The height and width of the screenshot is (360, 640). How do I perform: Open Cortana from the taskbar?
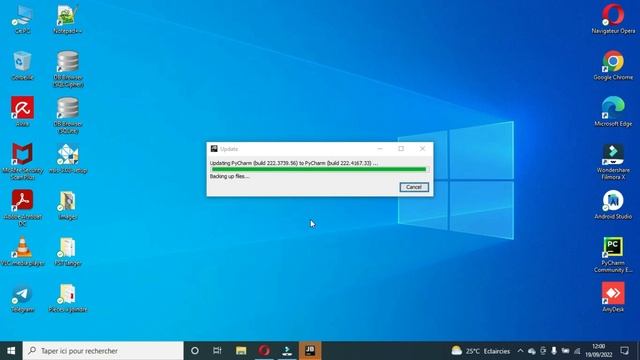[x=195, y=351]
